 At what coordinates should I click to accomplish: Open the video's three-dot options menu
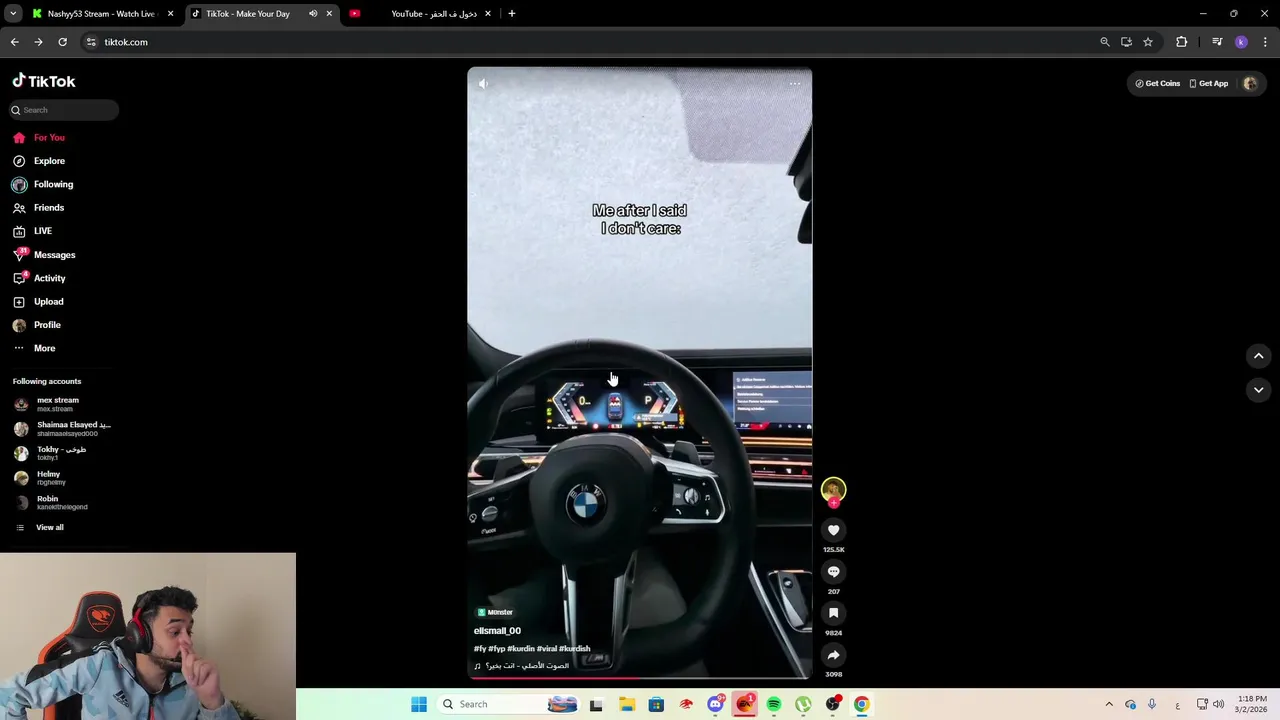click(x=795, y=84)
